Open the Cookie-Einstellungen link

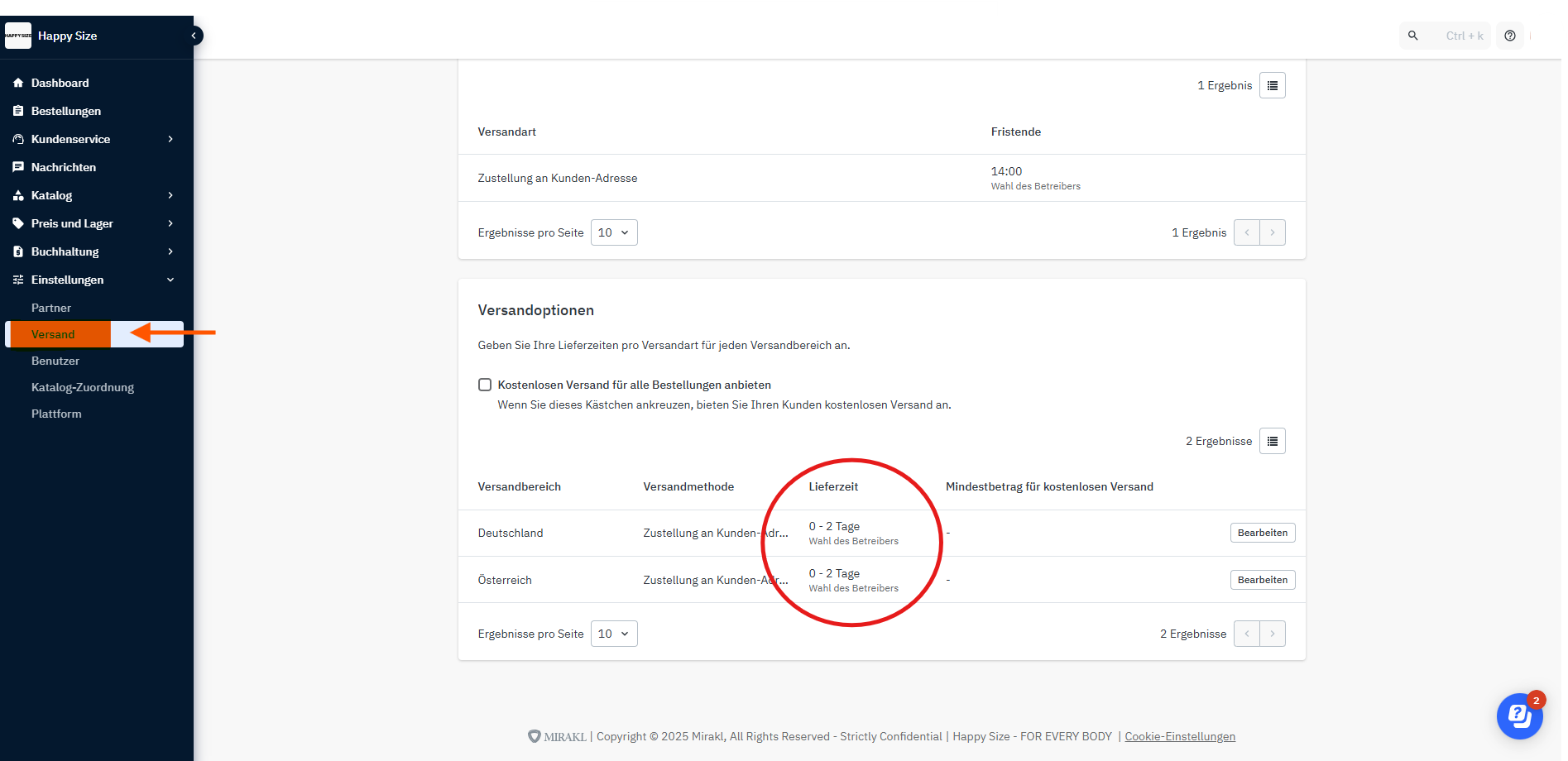(1179, 736)
